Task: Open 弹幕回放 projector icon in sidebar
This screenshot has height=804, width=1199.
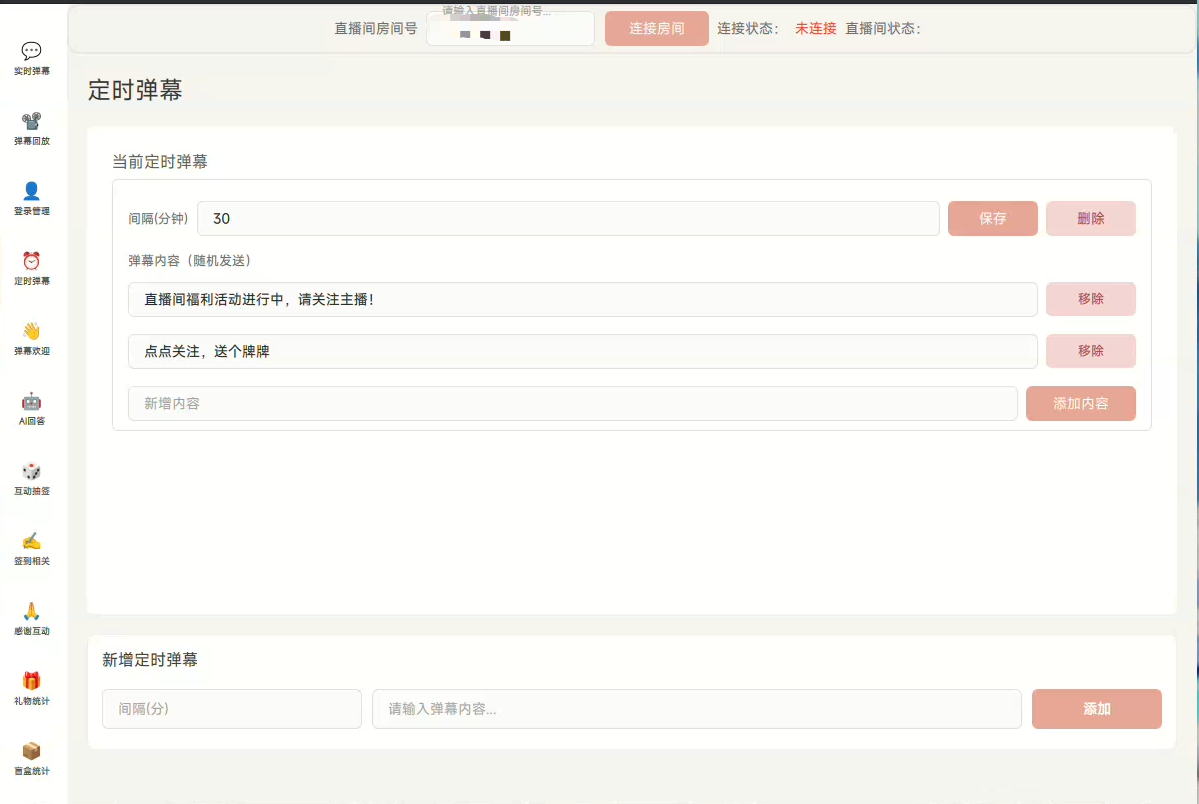Action: click(x=32, y=121)
